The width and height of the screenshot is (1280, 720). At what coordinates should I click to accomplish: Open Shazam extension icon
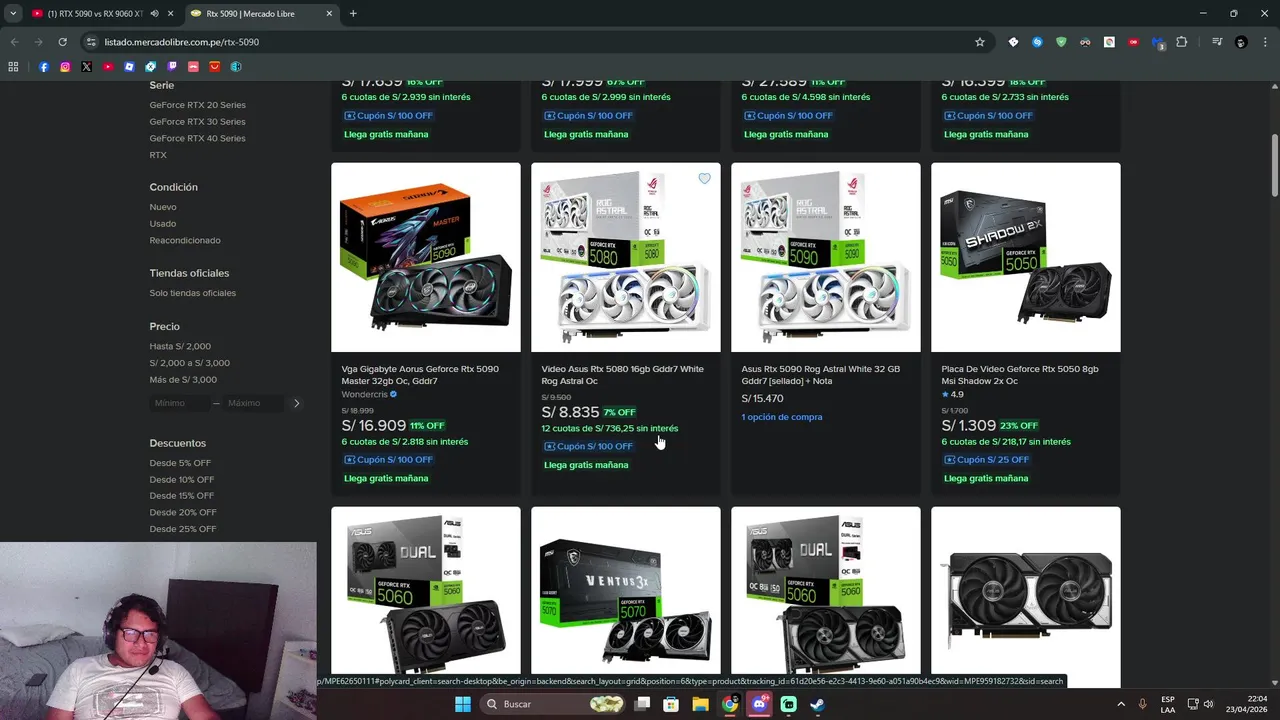pyautogui.click(x=1037, y=42)
